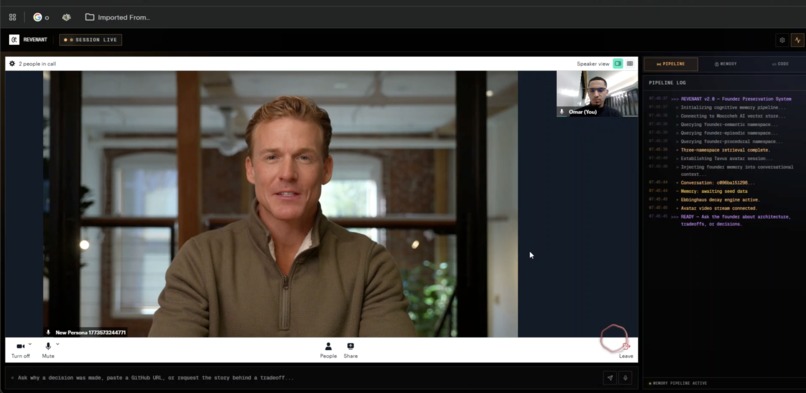Open the Imported From bookmarks folder
This screenshot has height=393, width=806.
118,17
